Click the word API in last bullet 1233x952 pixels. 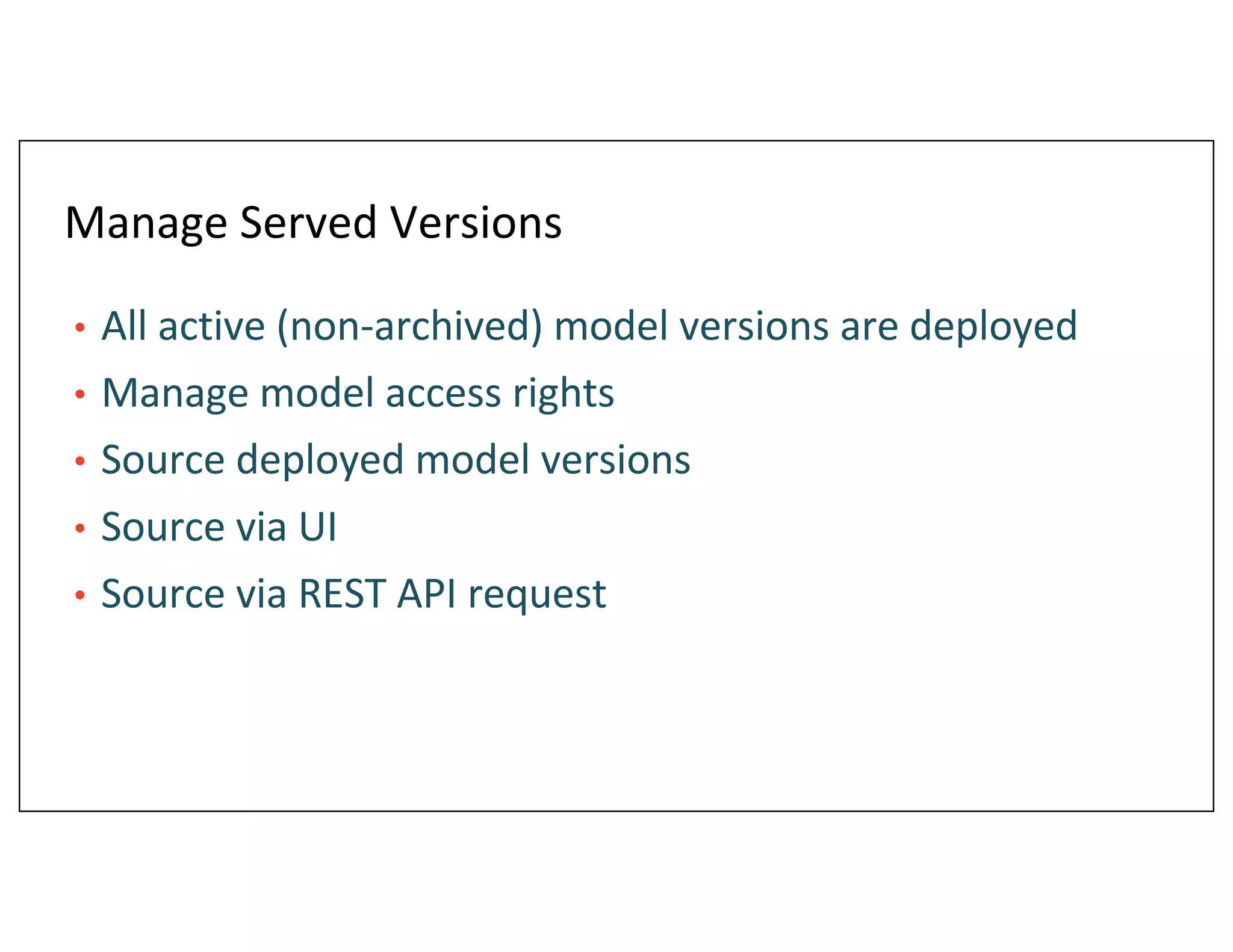[x=426, y=594]
